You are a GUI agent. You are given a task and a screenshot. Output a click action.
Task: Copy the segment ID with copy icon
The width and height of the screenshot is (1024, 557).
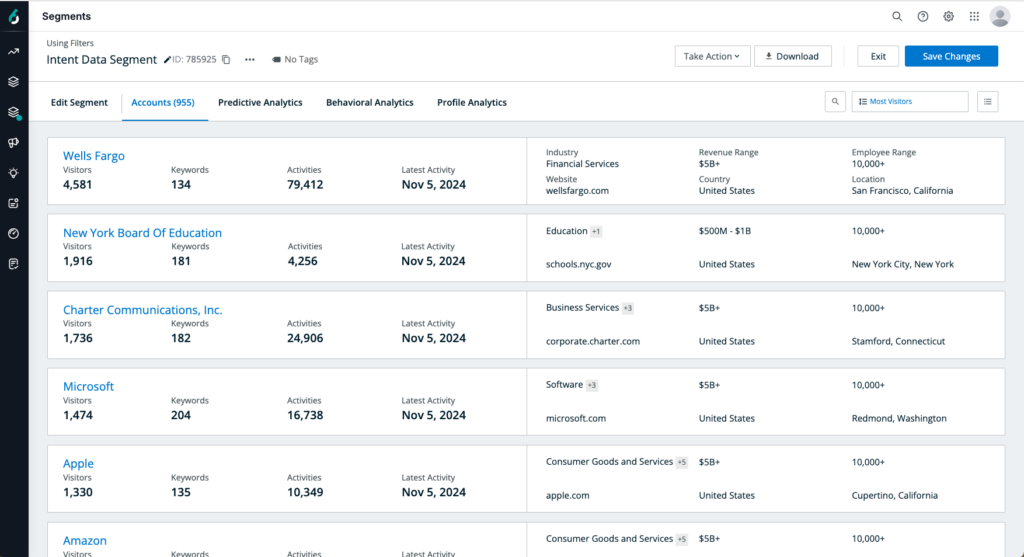click(226, 59)
